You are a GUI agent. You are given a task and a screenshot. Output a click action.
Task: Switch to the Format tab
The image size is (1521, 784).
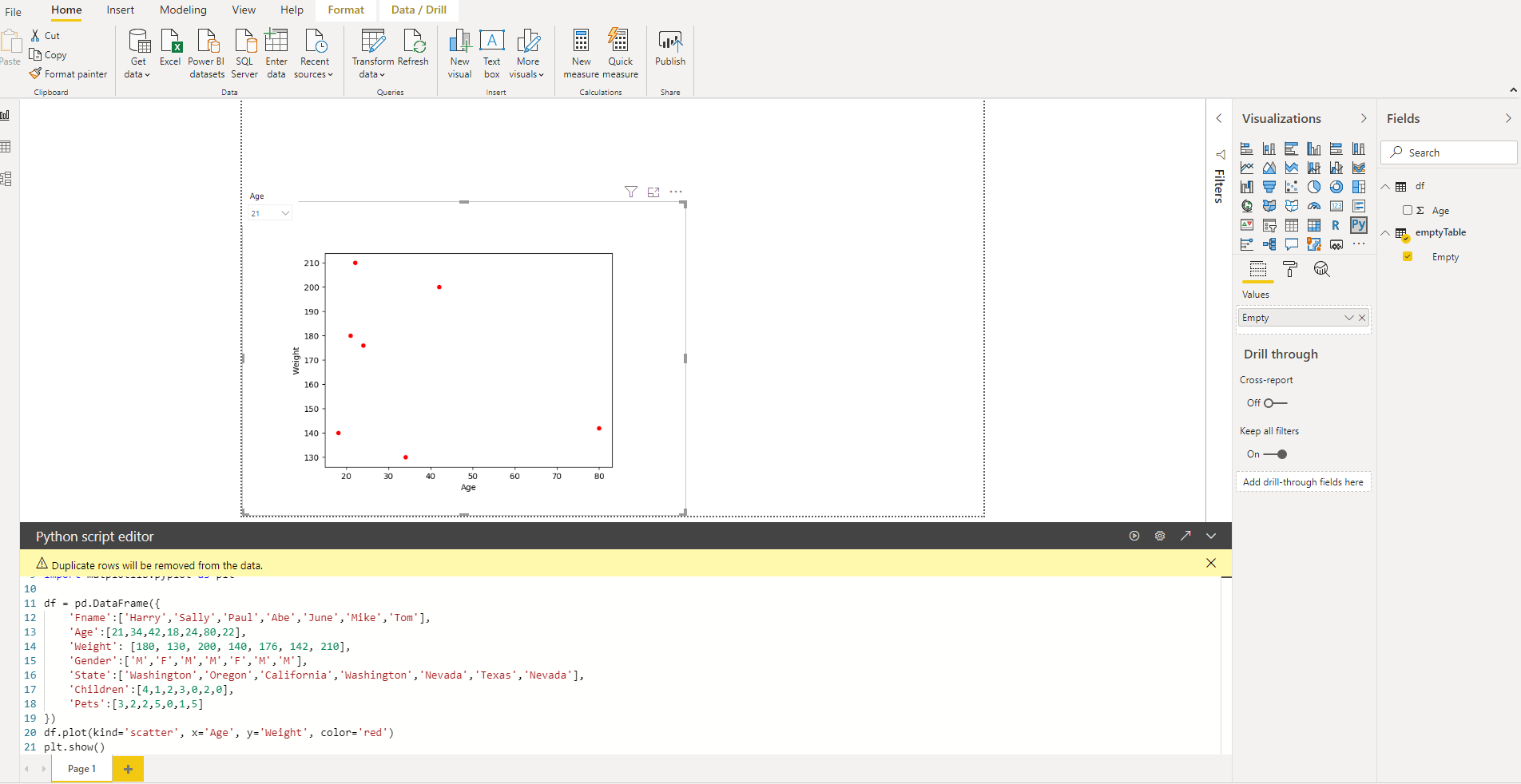(x=346, y=10)
